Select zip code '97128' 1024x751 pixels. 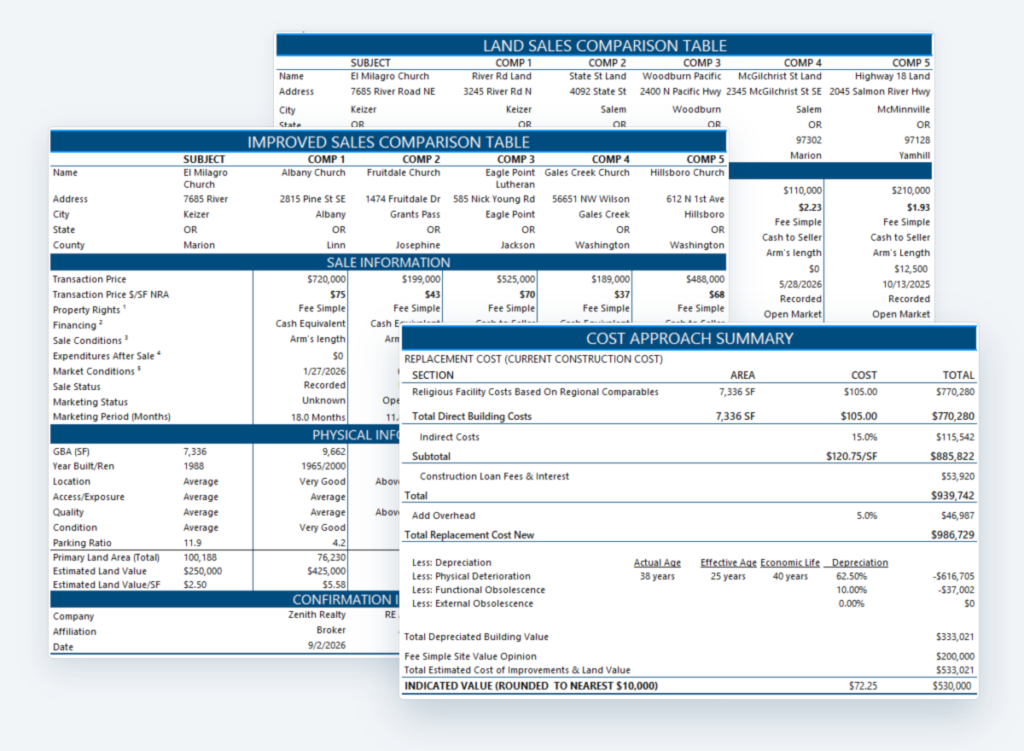pos(917,140)
